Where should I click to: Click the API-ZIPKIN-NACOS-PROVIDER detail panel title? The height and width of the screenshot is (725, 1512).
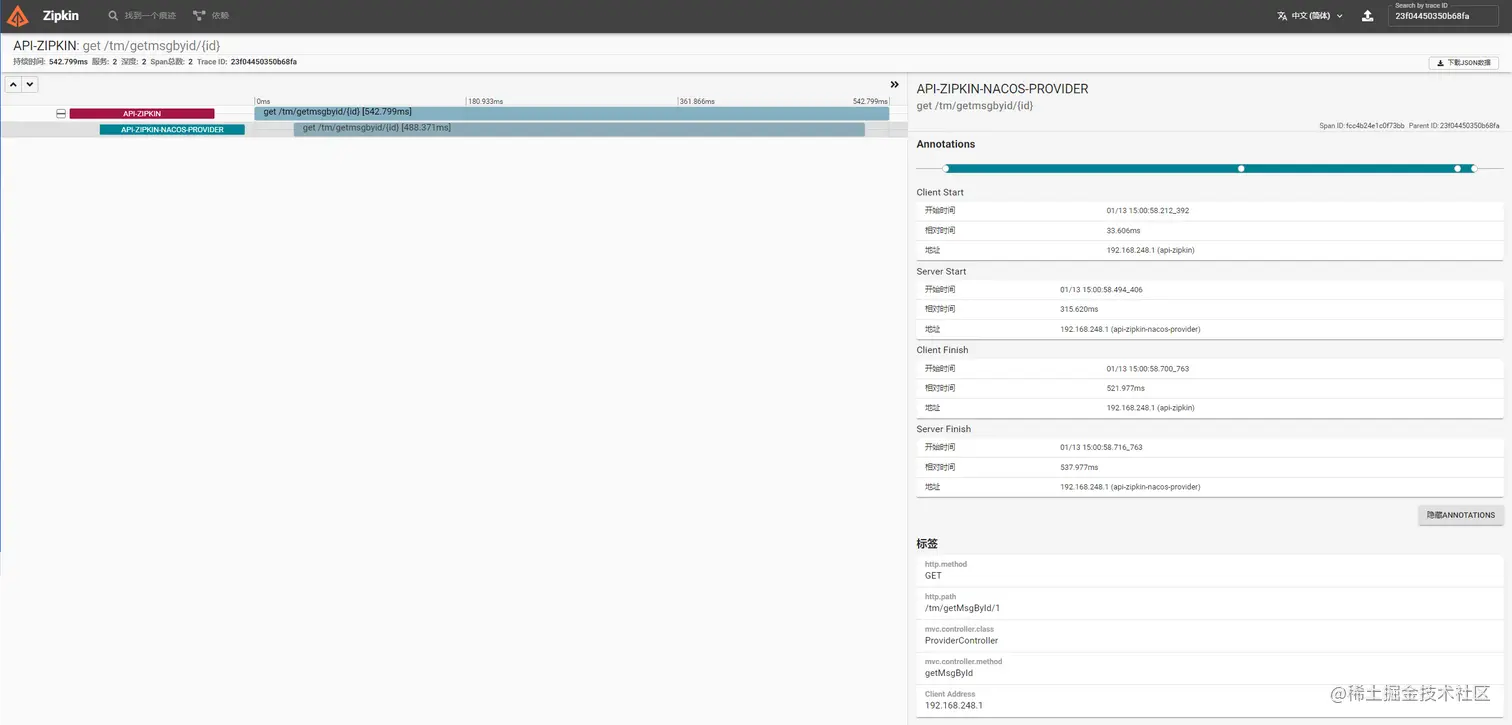(x=1002, y=89)
